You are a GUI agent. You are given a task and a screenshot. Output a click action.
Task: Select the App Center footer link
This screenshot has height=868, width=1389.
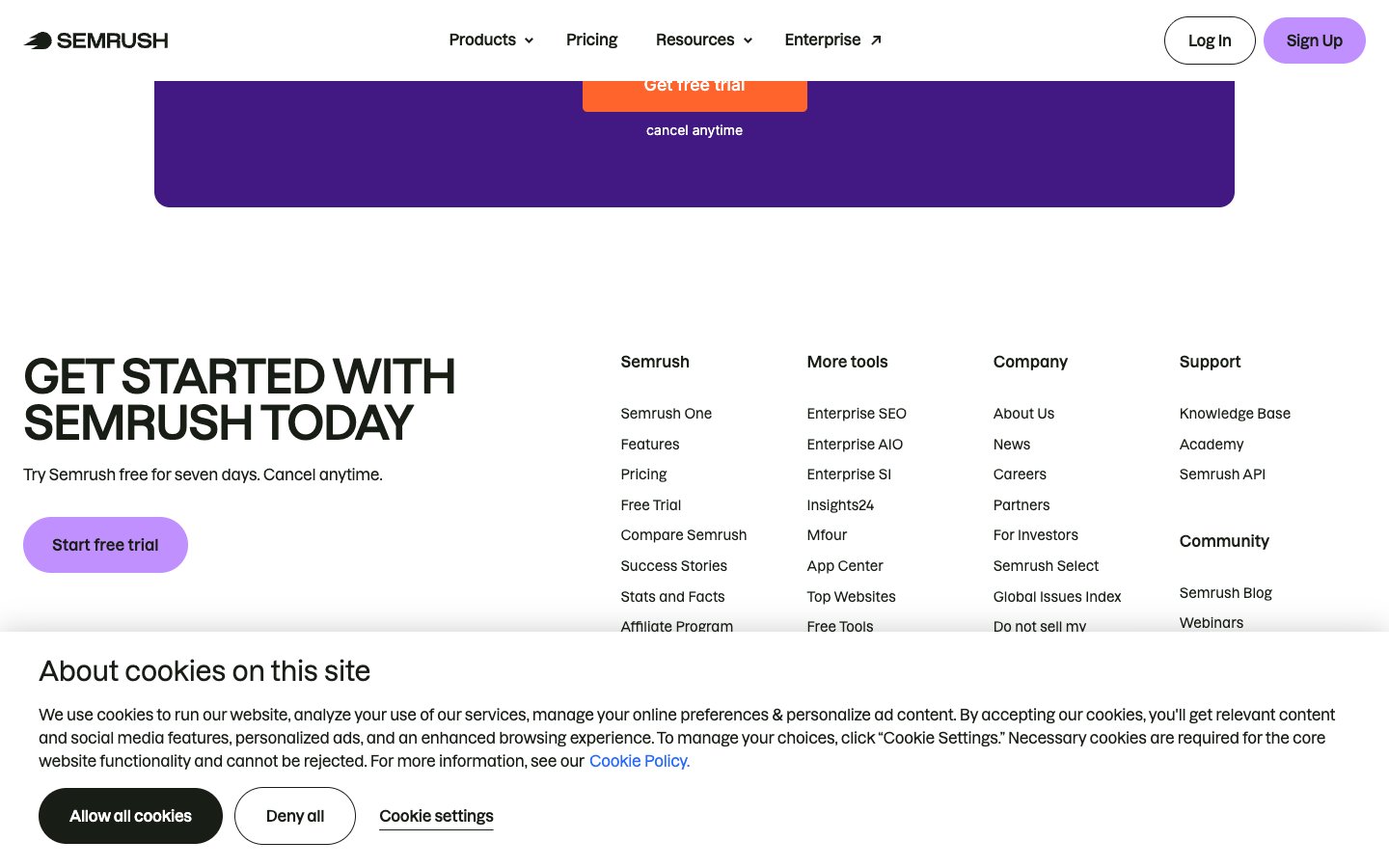pyautogui.click(x=845, y=566)
